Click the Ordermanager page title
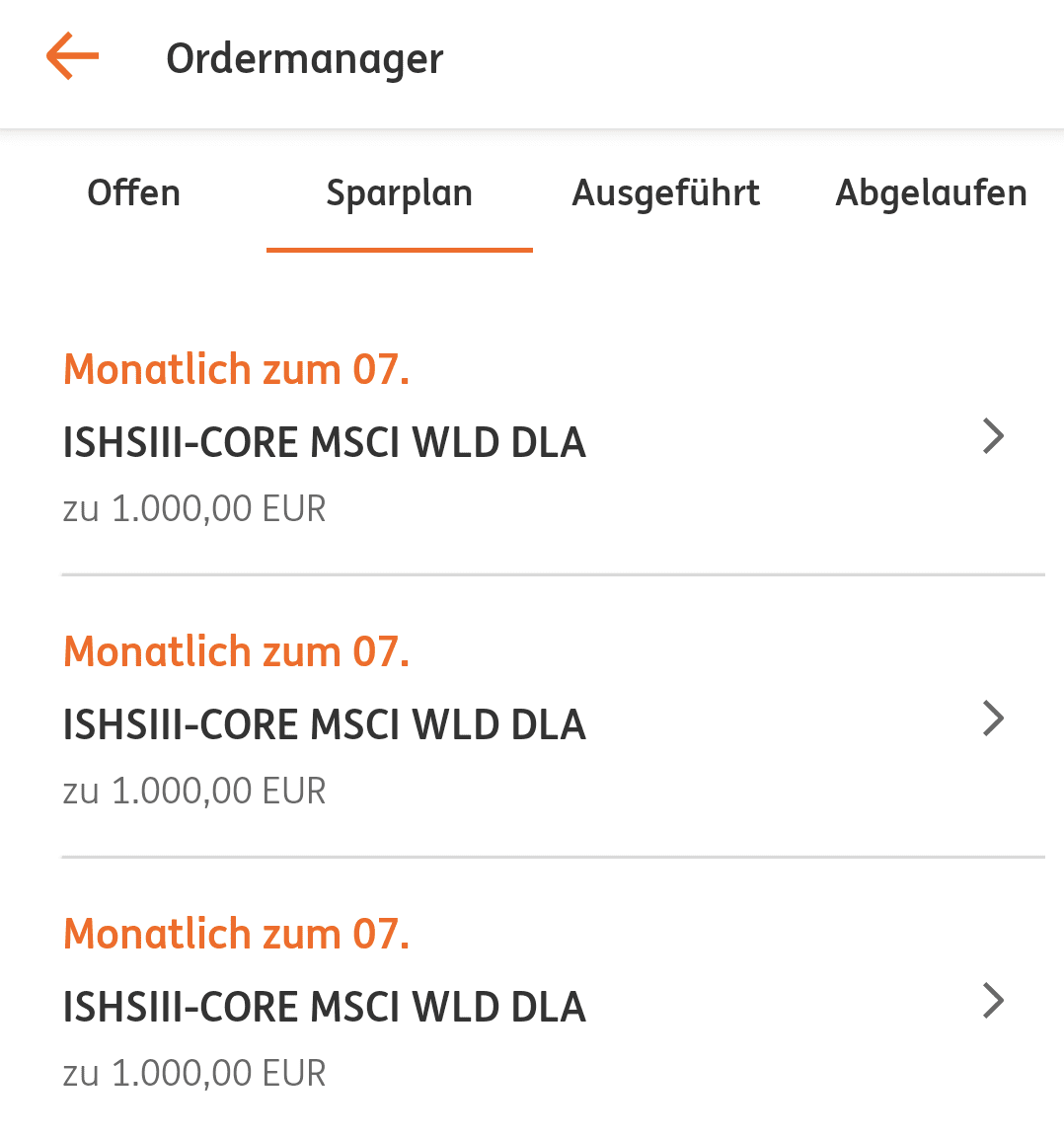The image size is (1064, 1137). point(304,58)
